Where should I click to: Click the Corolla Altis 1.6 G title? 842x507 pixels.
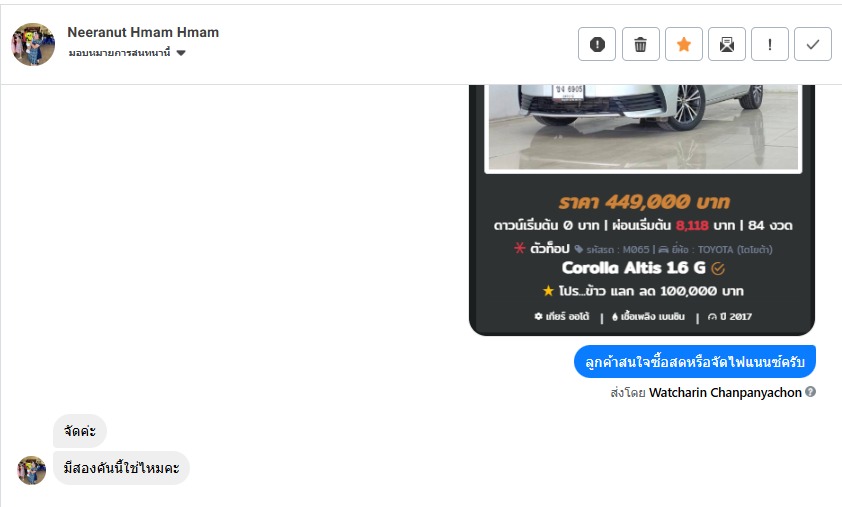point(634,267)
